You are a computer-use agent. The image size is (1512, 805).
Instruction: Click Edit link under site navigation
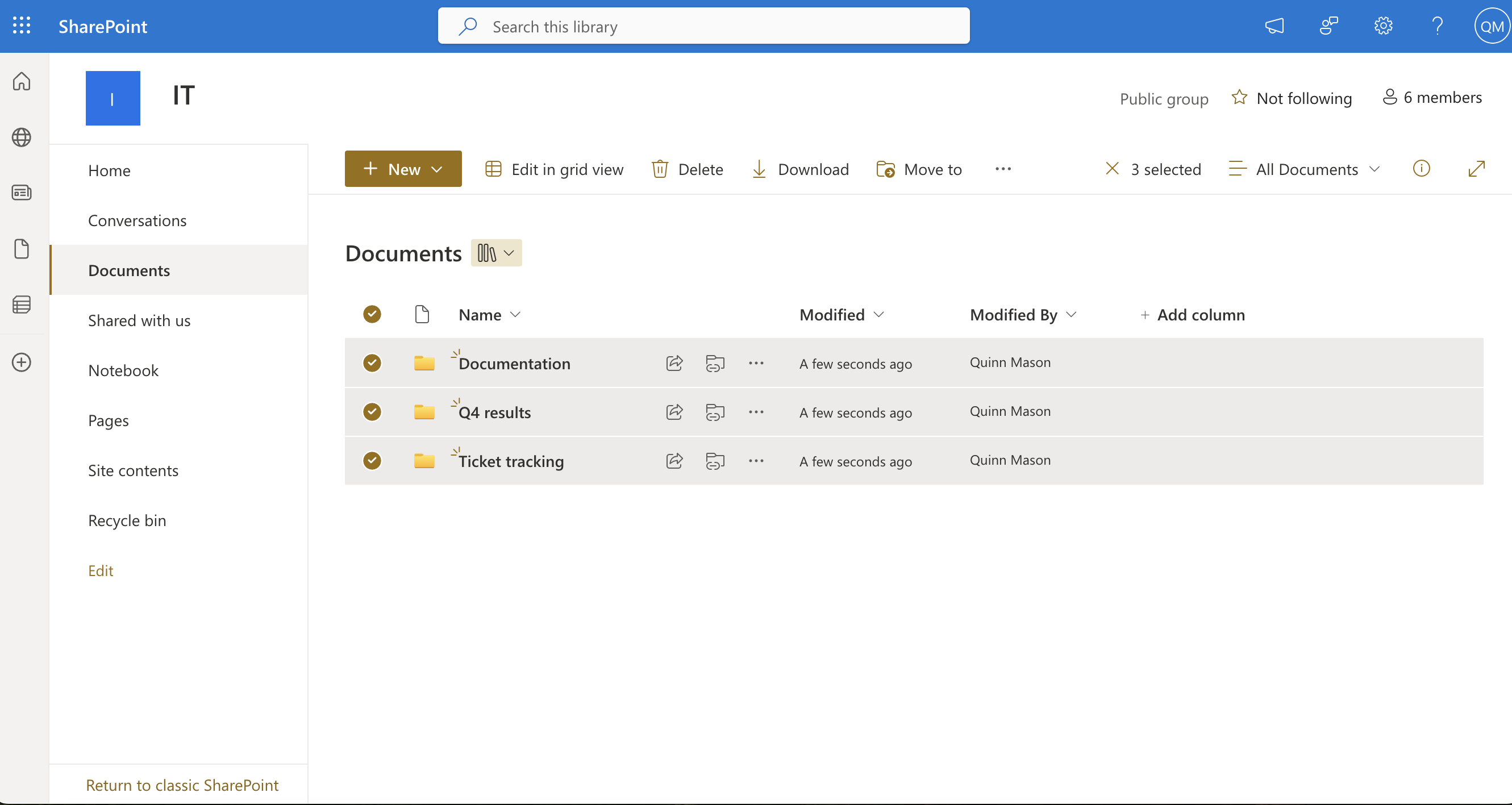point(101,570)
